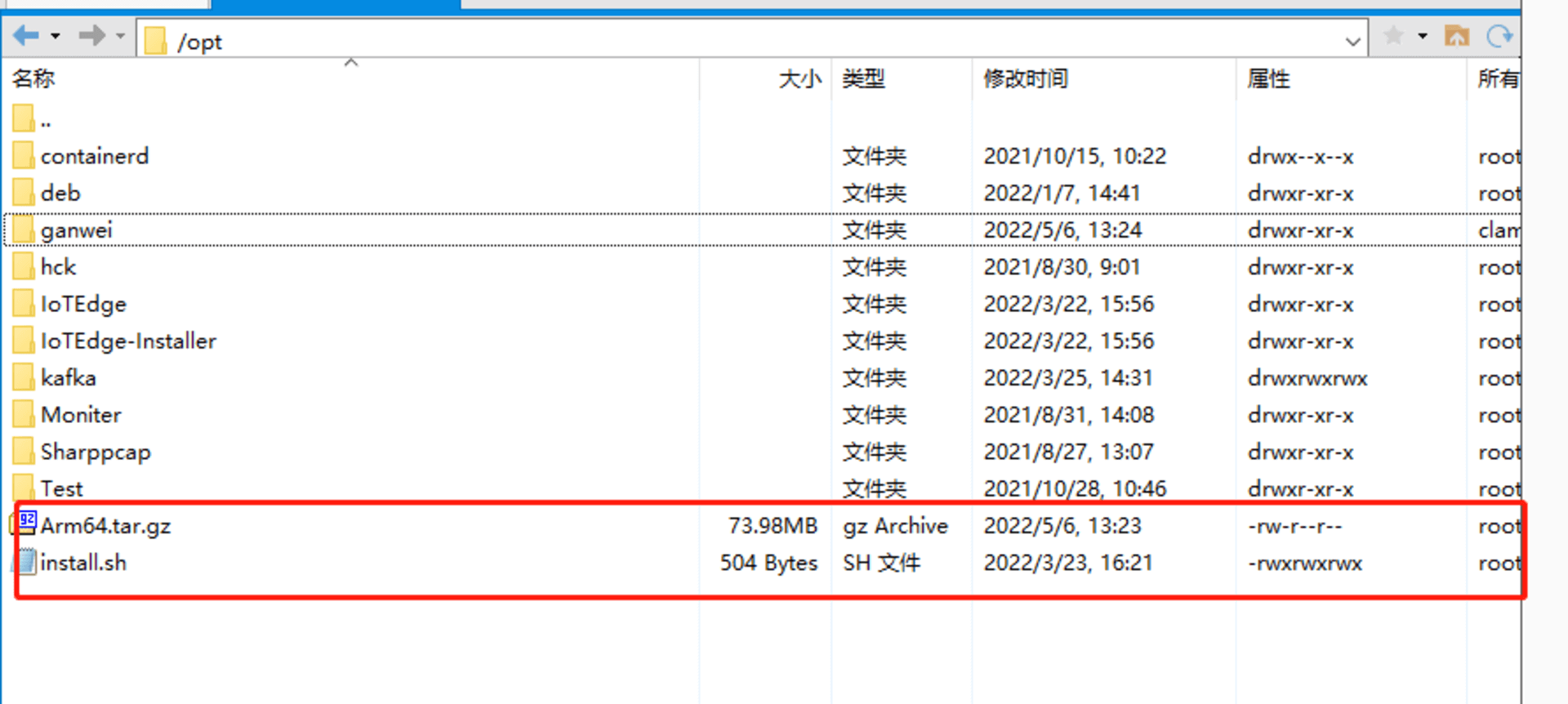Click the IoTEdge-Installer folder icon
Screen dimensions: 1568x704
click(23, 341)
